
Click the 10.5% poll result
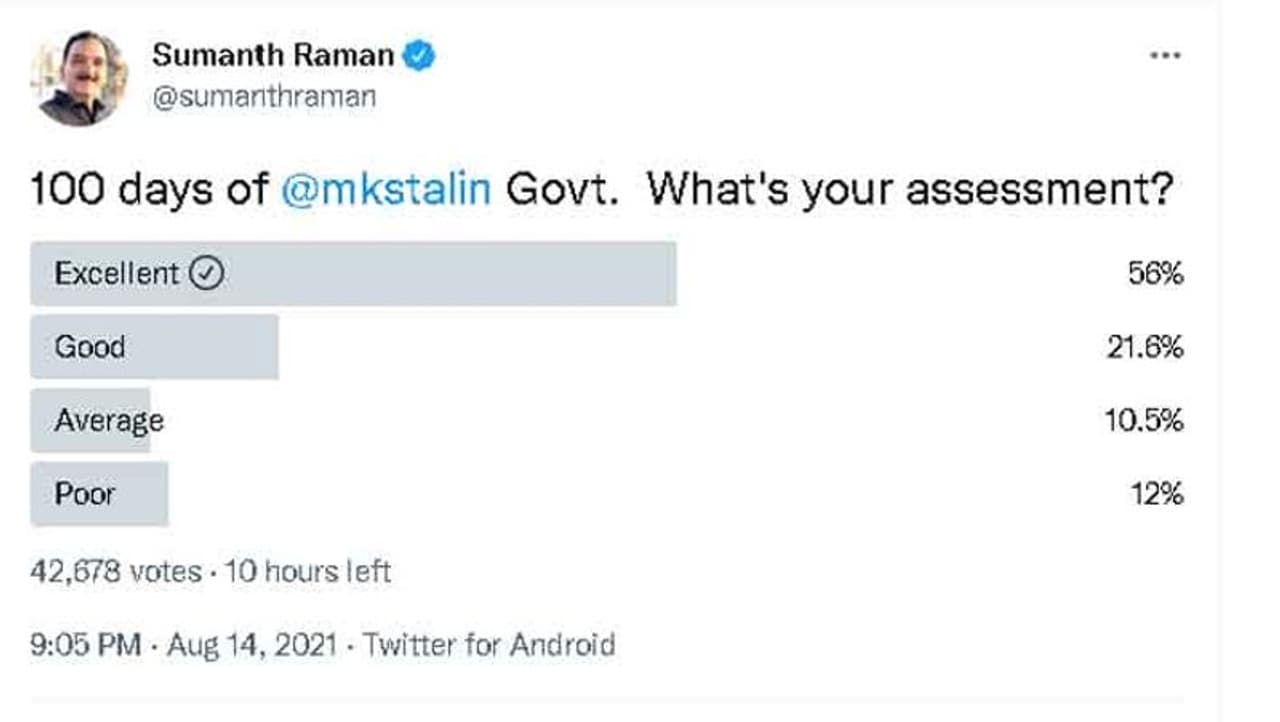tap(1144, 421)
